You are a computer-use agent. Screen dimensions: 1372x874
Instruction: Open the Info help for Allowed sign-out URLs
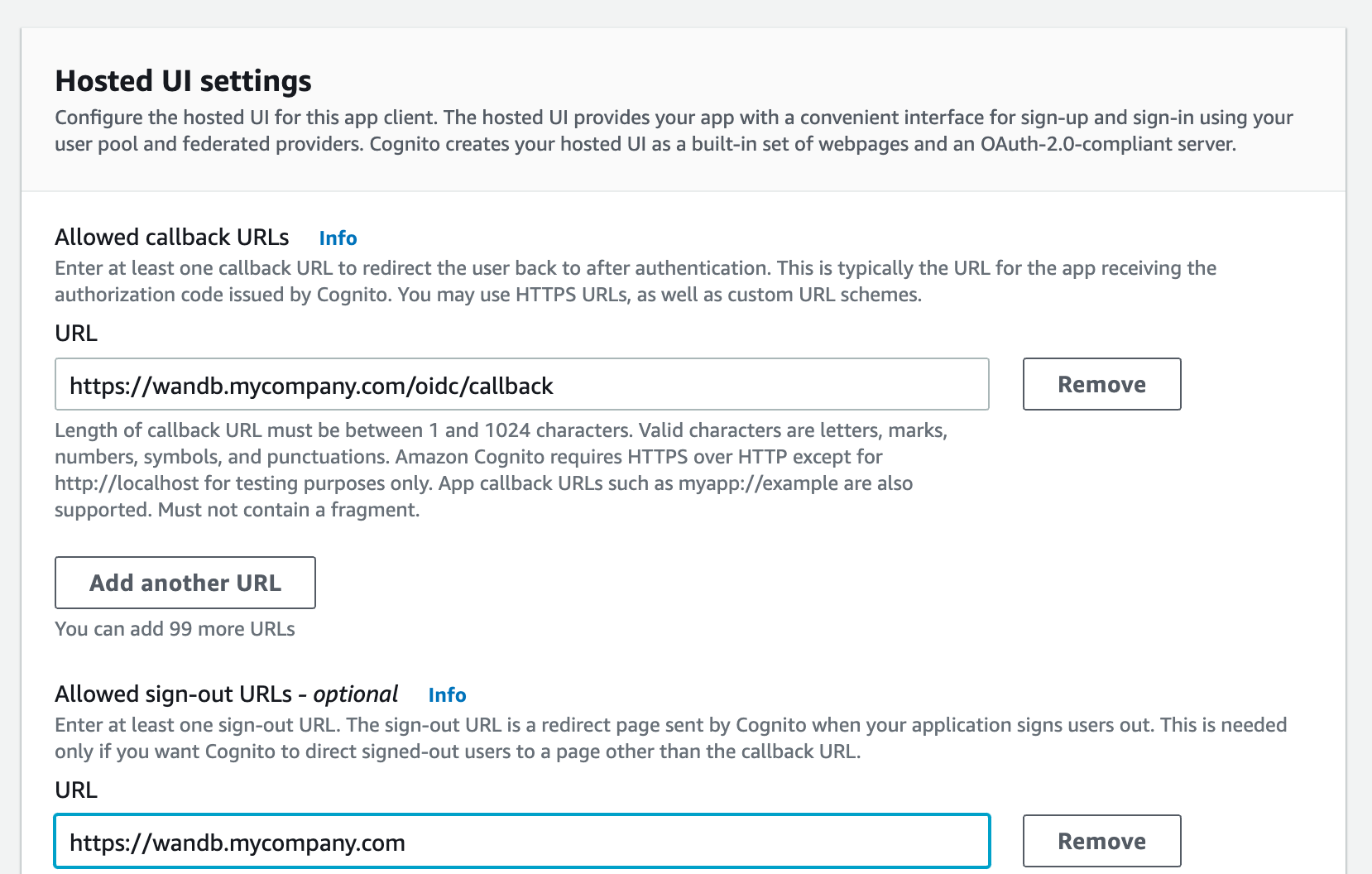[x=446, y=695]
